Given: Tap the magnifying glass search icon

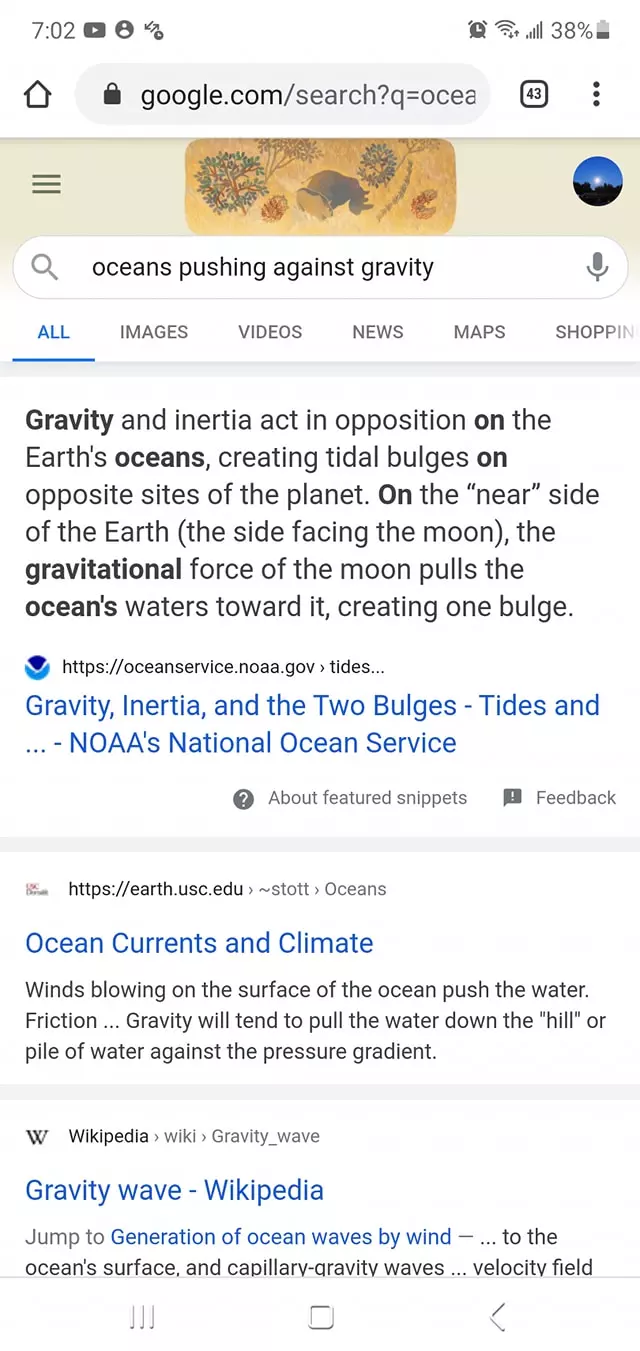Looking at the screenshot, I should (x=45, y=267).
